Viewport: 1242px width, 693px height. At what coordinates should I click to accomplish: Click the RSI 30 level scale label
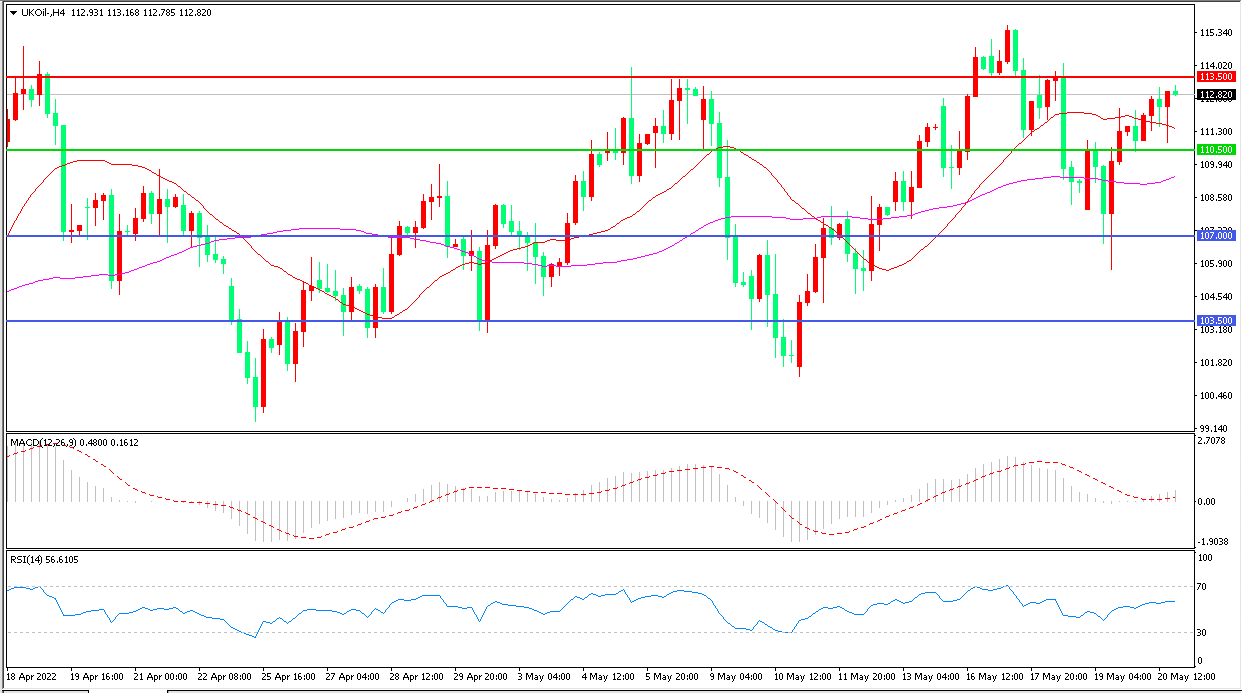coord(1207,633)
